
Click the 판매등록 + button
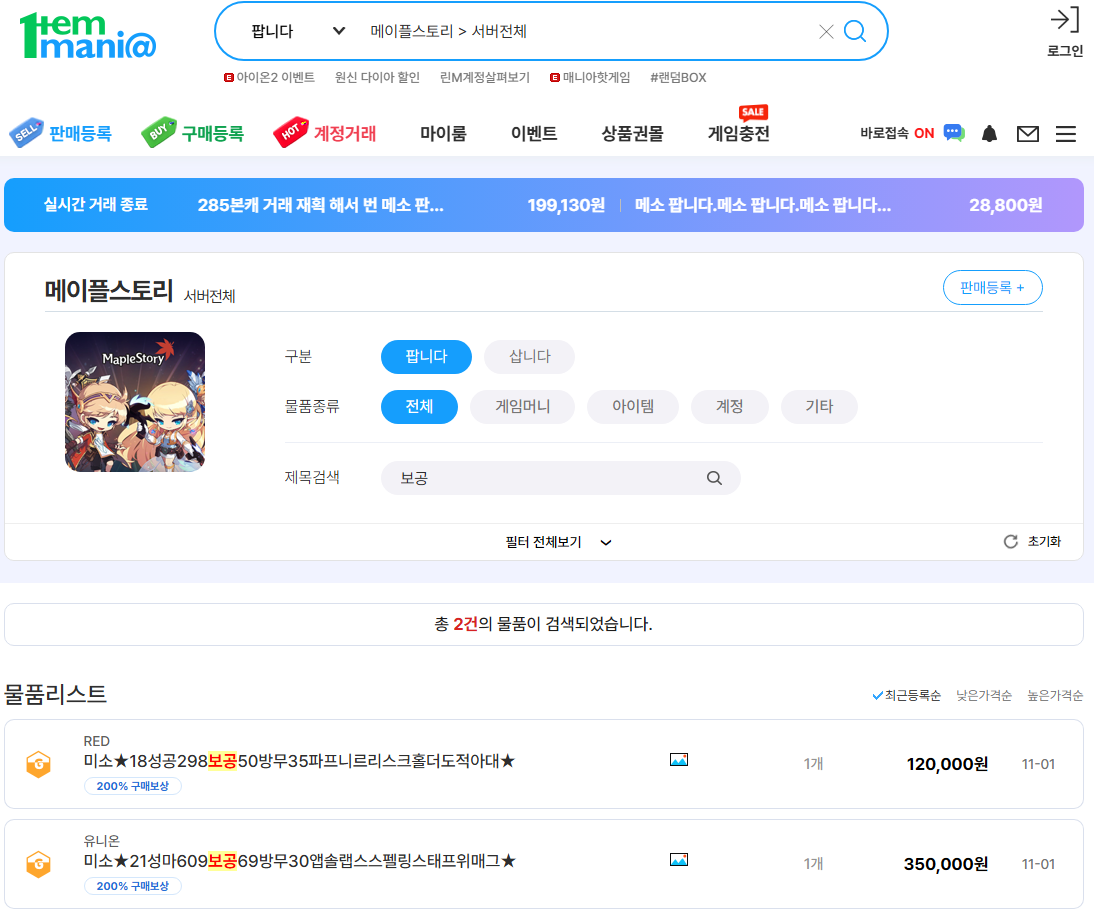coord(992,287)
